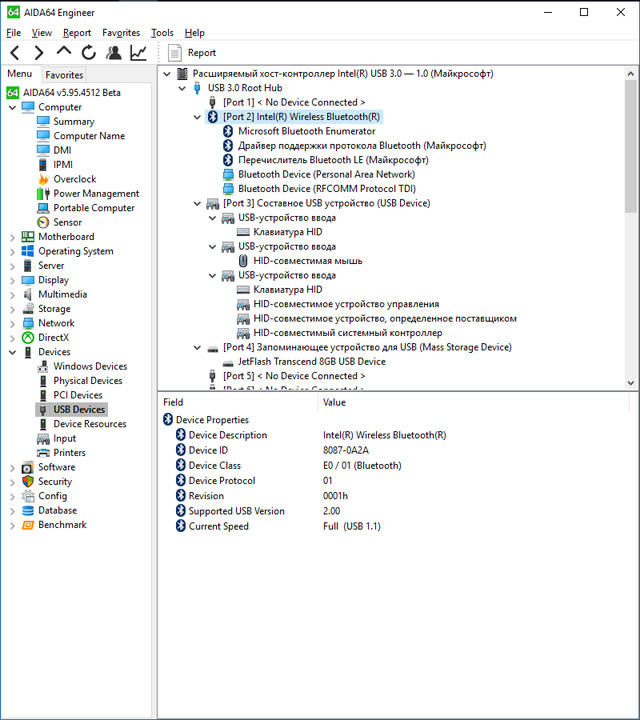Expand the Motherboard tree node

(x=12, y=237)
